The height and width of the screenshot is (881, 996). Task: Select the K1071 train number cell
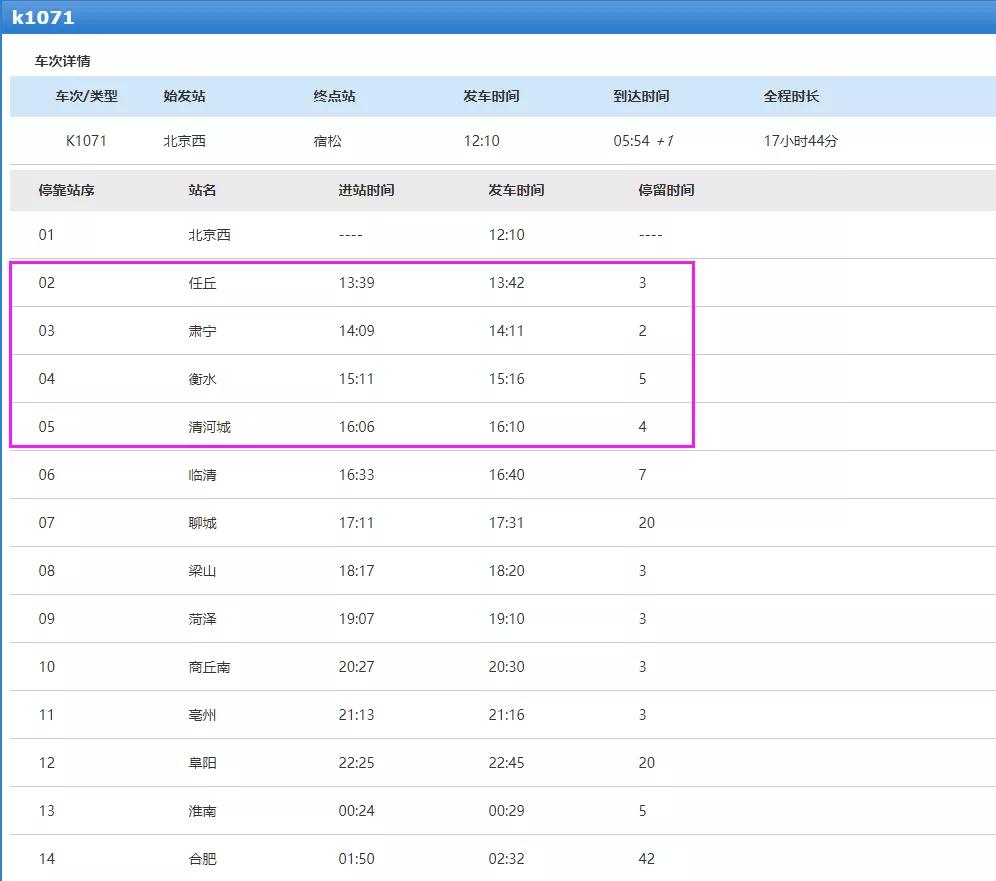click(86, 141)
